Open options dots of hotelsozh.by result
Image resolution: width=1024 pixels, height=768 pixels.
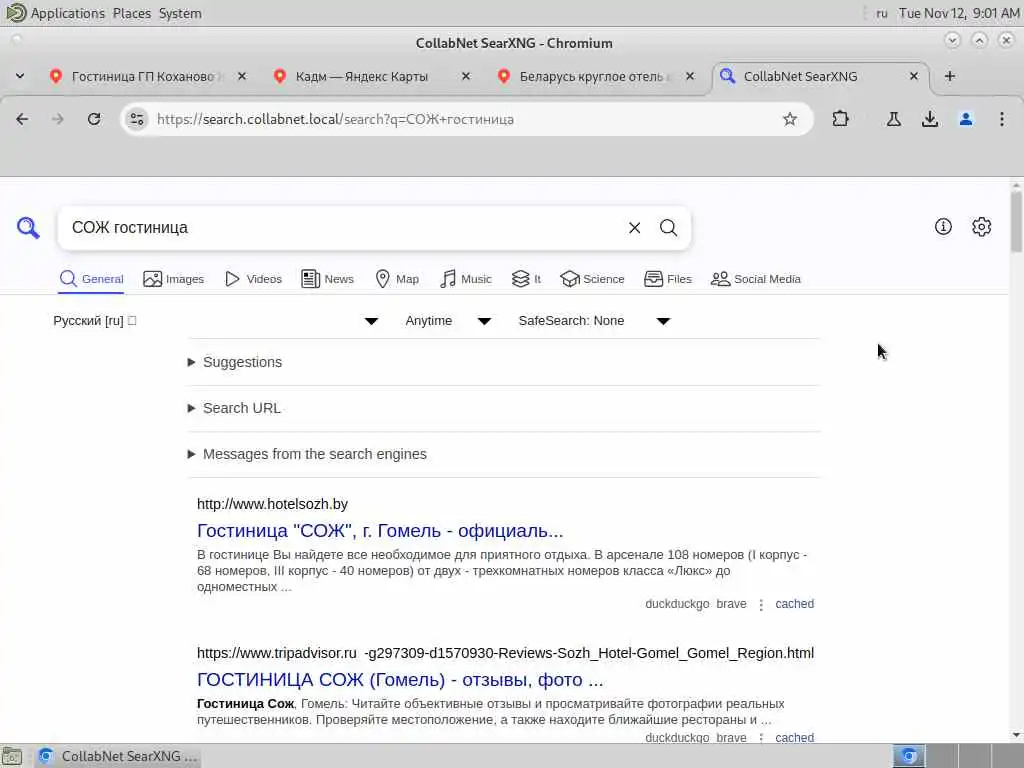pos(761,605)
